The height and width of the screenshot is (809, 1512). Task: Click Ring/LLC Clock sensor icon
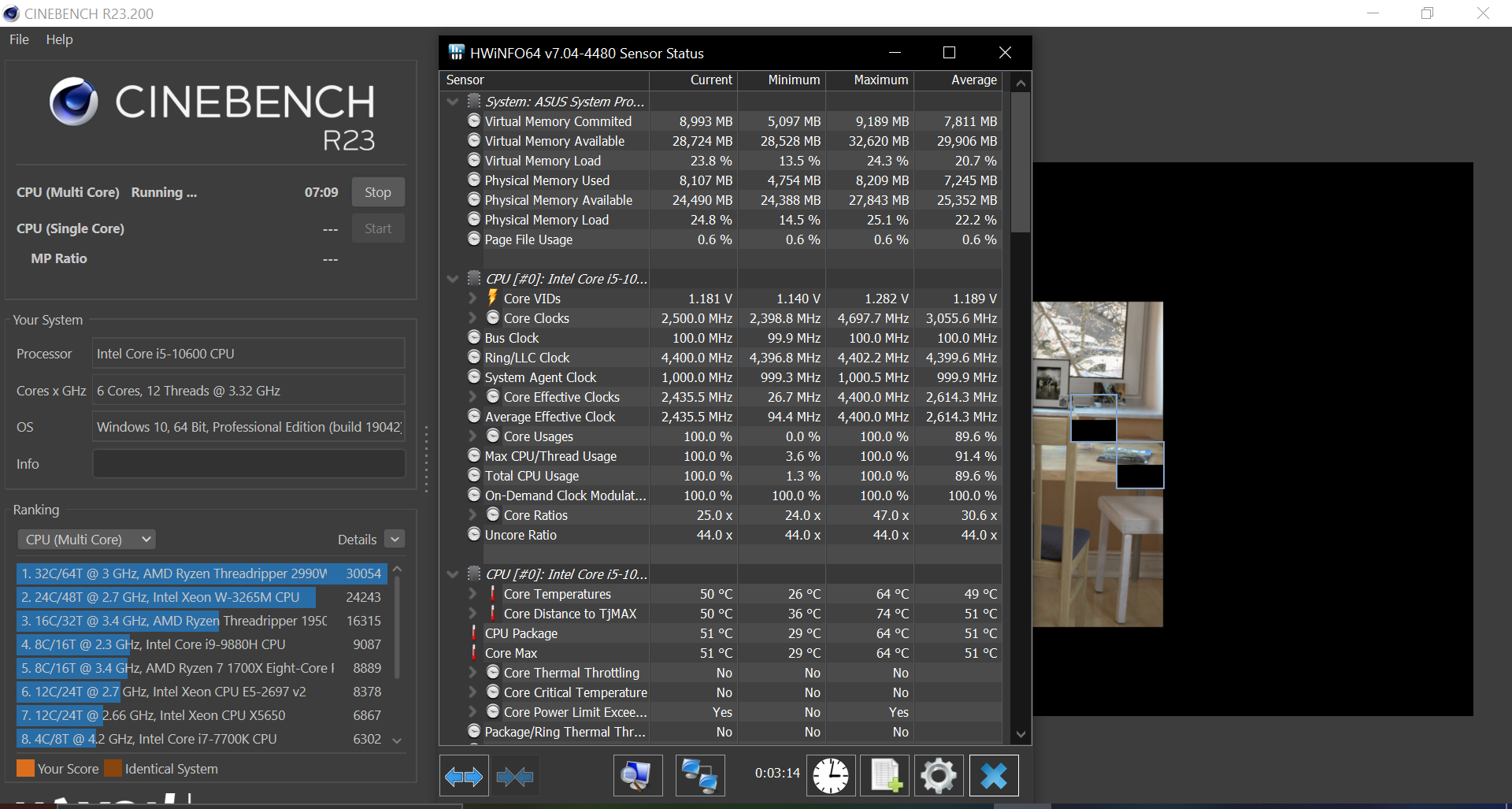[x=474, y=357]
